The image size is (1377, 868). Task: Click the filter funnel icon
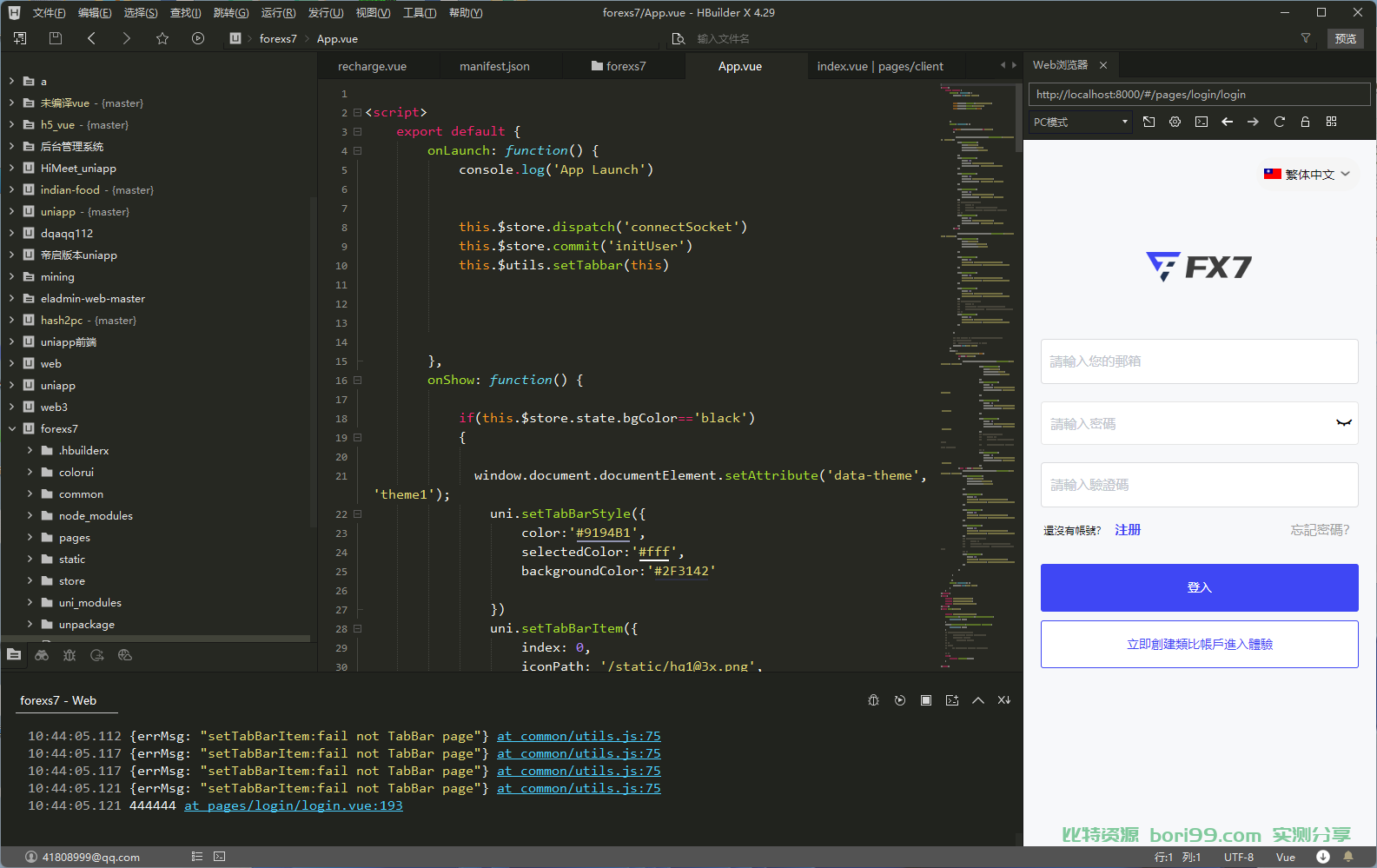[1305, 38]
